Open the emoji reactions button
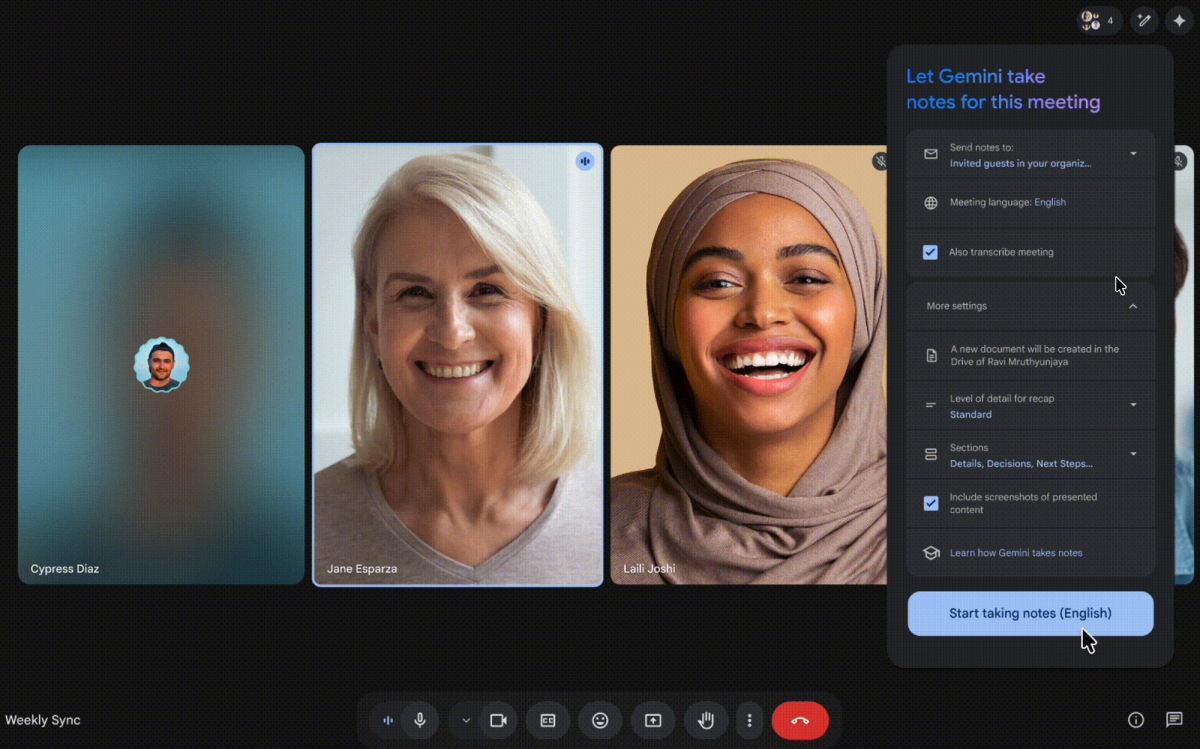This screenshot has height=749, width=1200. [600, 720]
